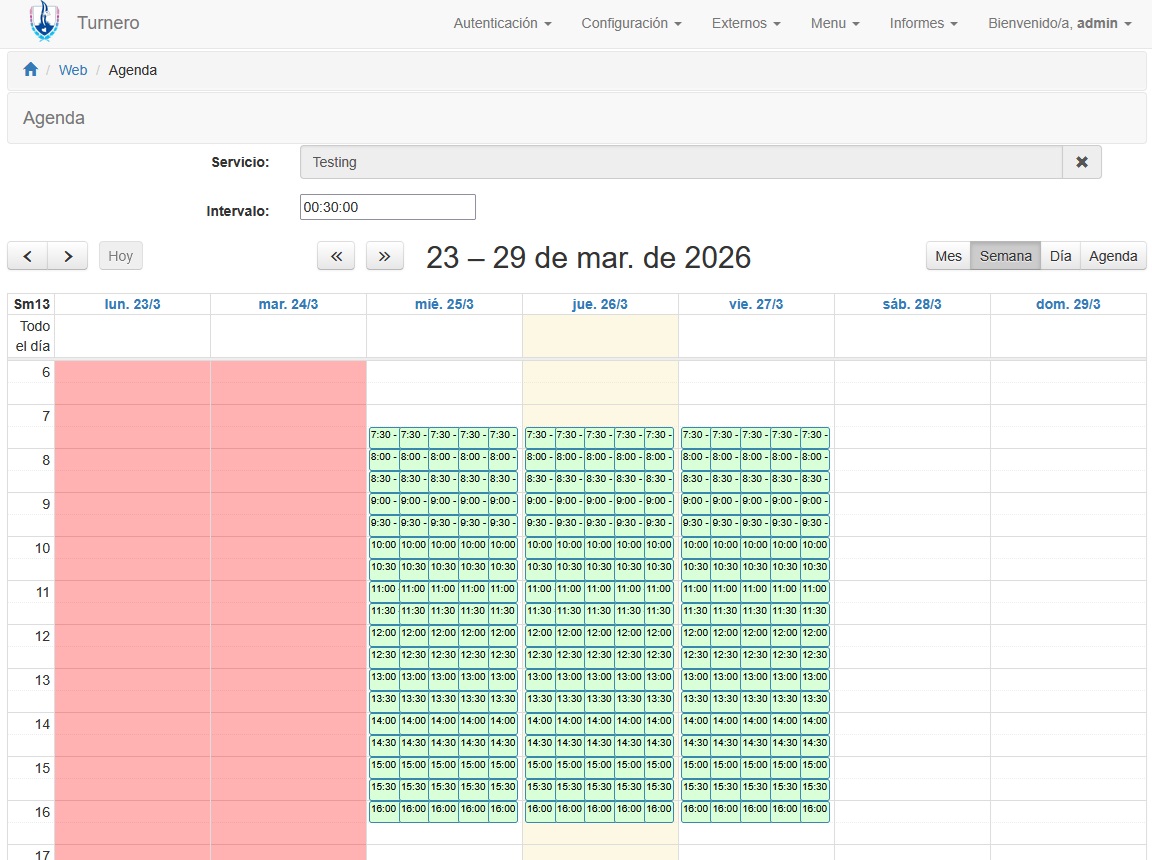Jump back with double left arrow
Screen dimensions: 1152x860
[336, 256]
